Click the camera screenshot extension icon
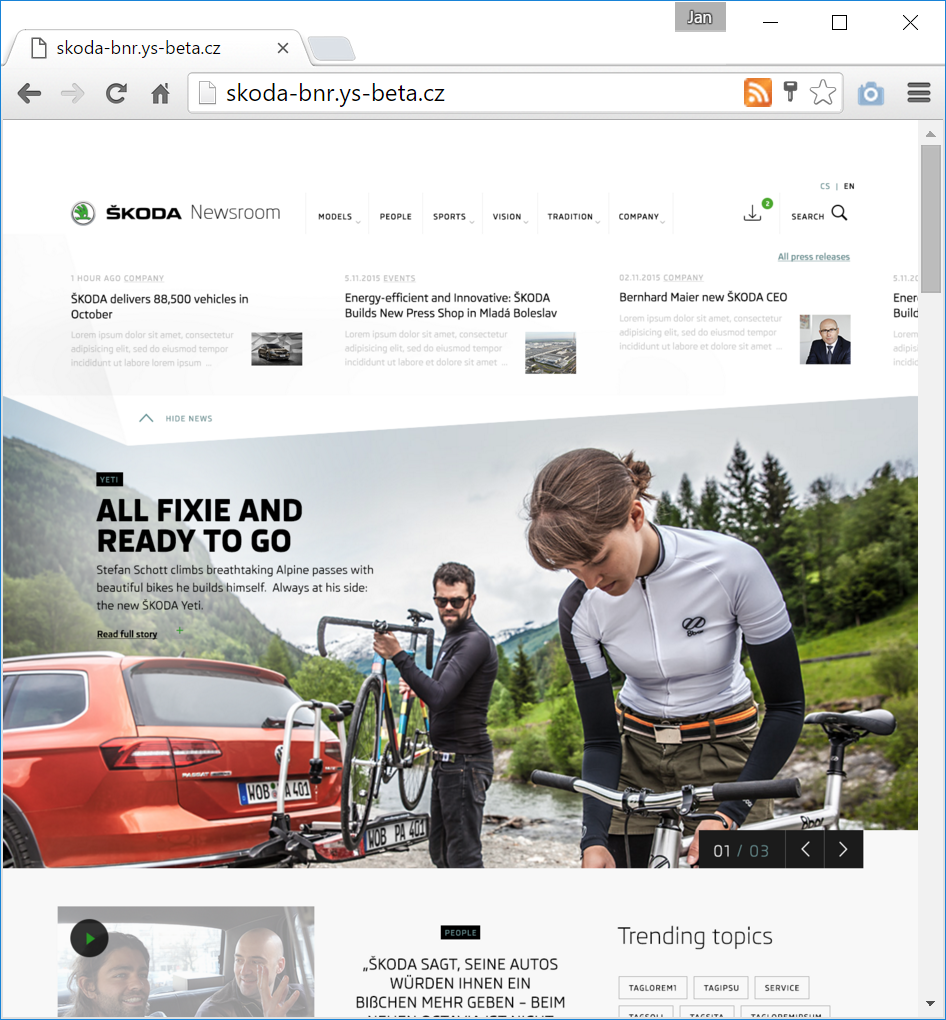The image size is (946, 1020). click(871, 94)
